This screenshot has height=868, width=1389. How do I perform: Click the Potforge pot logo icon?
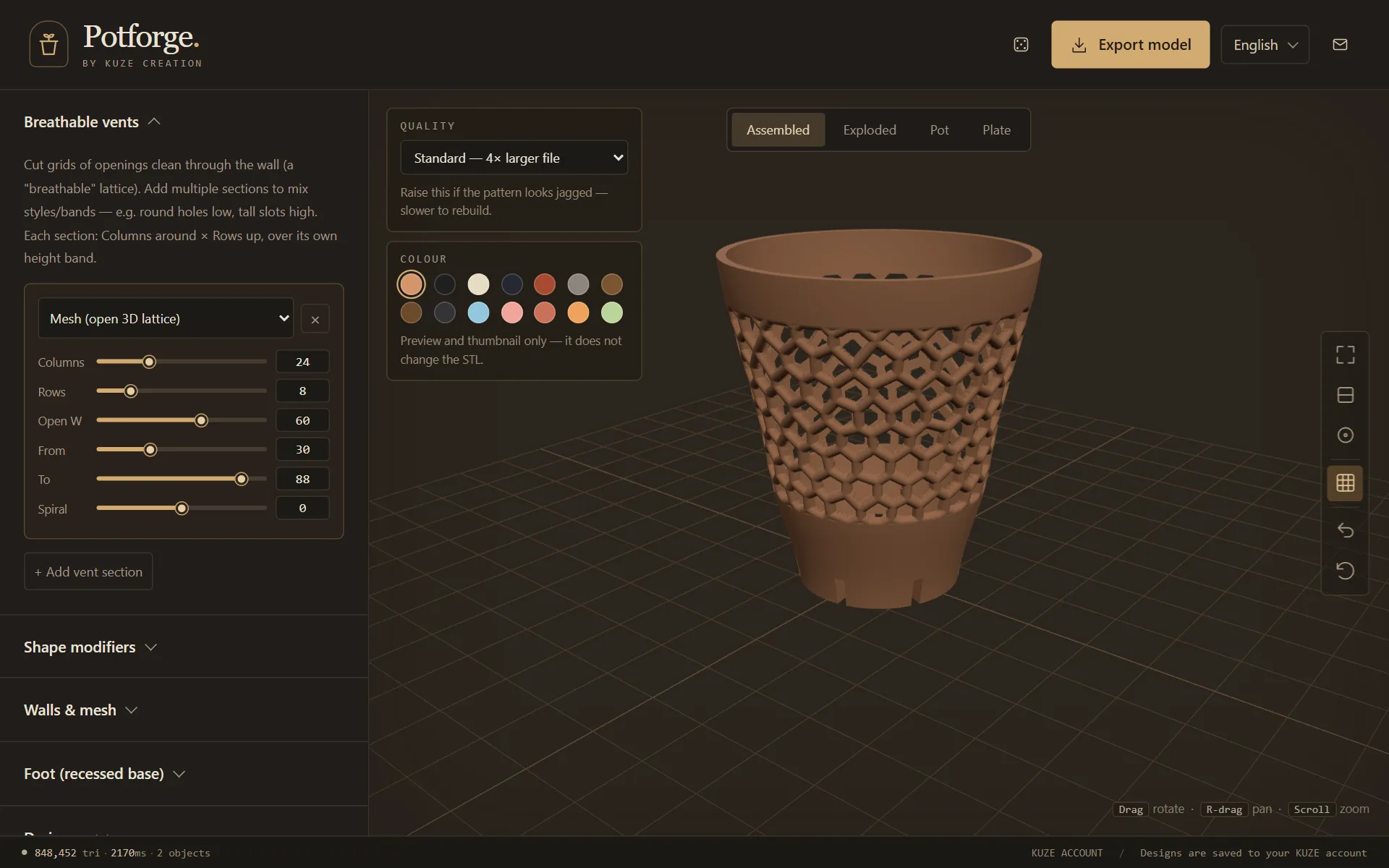pos(48,44)
